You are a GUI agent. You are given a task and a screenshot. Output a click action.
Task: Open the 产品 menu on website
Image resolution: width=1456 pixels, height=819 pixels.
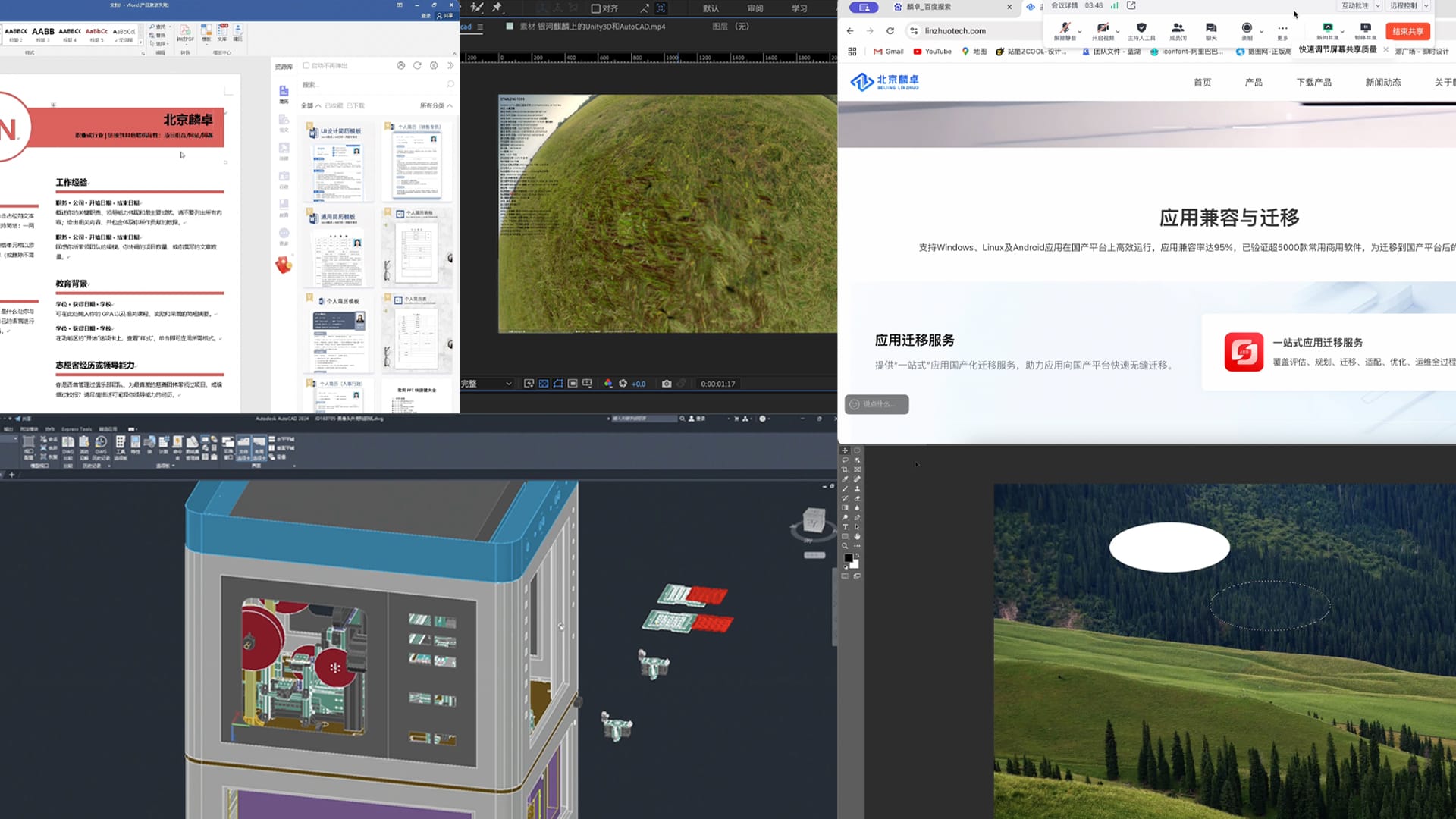tap(1254, 83)
